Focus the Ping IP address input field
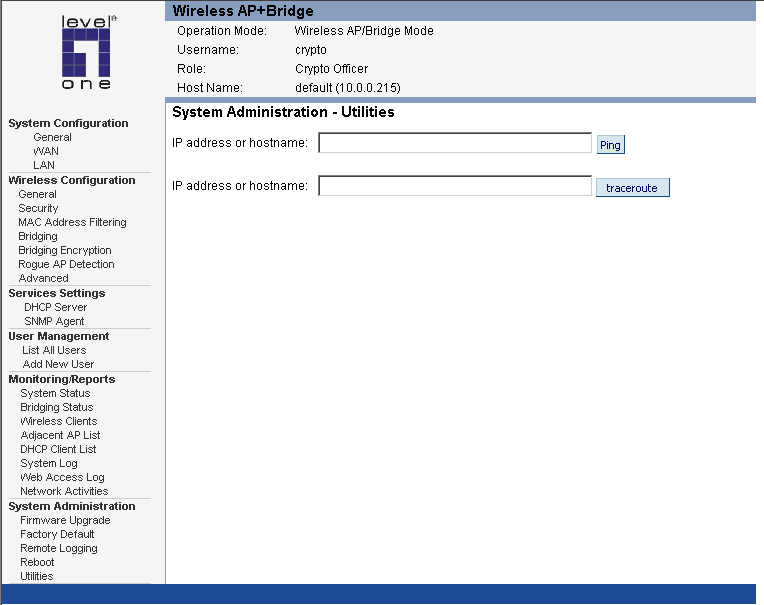The height and width of the screenshot is (605, 764). coord(455,143)
